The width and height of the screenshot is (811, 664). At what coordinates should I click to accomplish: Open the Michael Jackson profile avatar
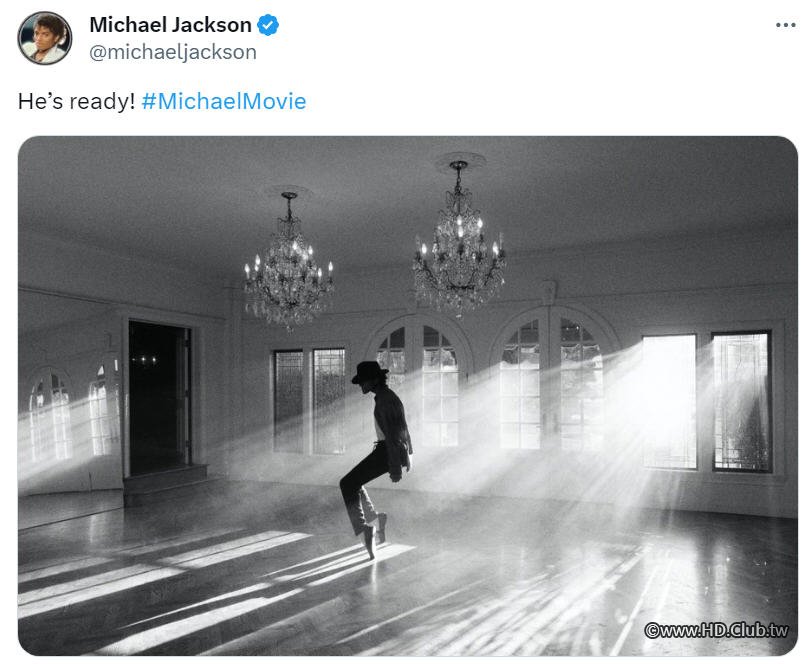click(x=45, y=38)
